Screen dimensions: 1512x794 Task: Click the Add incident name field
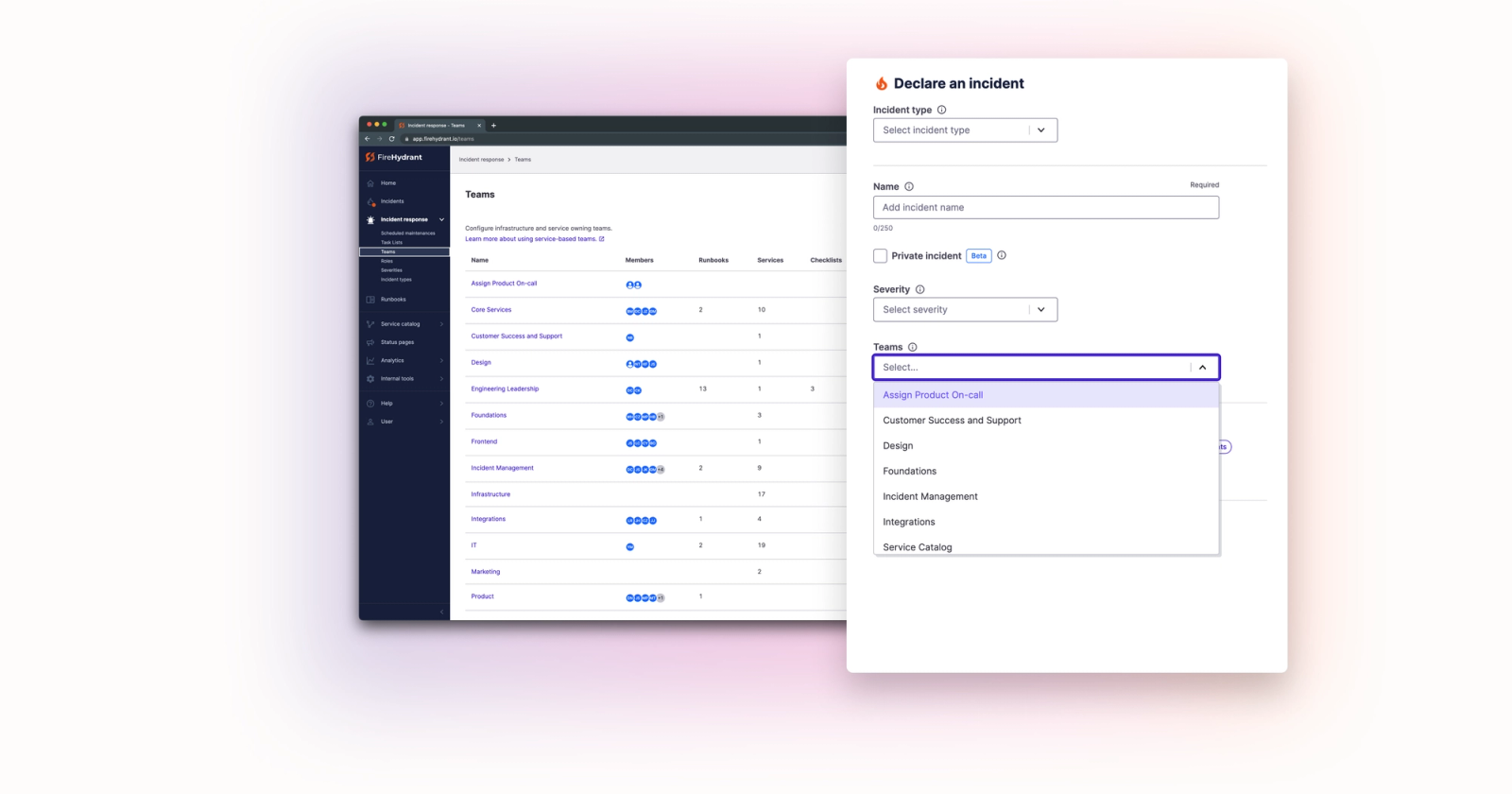pos(1046,208)
